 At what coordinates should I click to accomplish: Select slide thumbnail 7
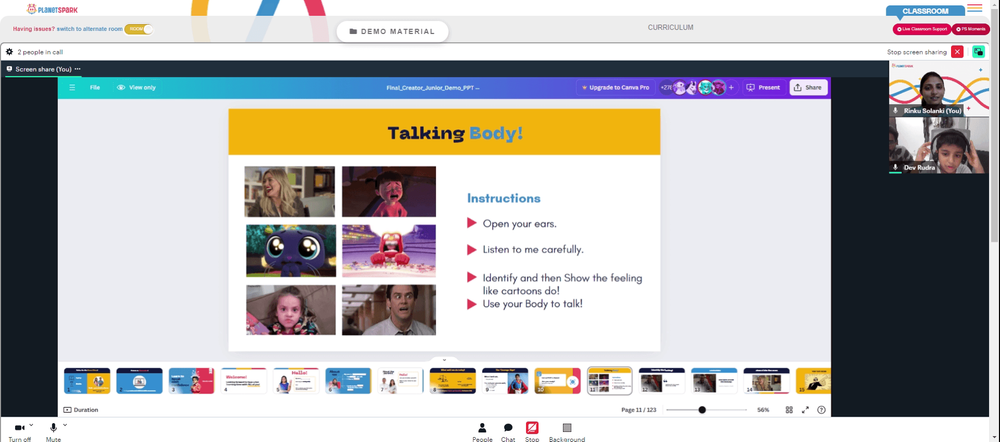click(x=401, y=381)
